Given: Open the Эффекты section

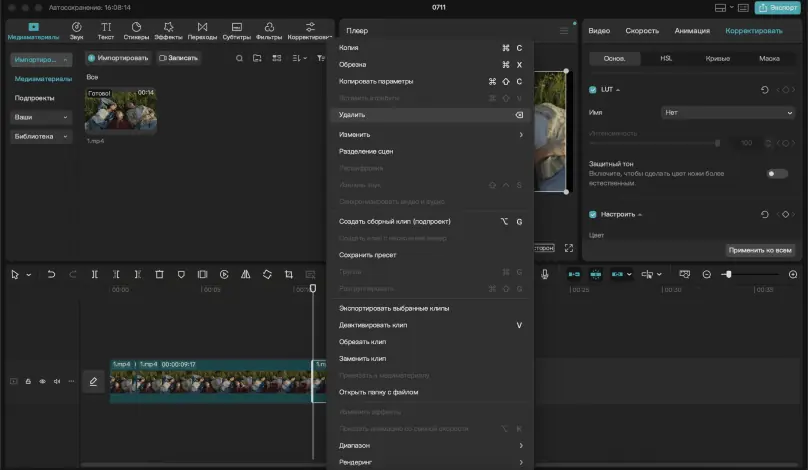Looking at the screenshot, I should 169,31.
